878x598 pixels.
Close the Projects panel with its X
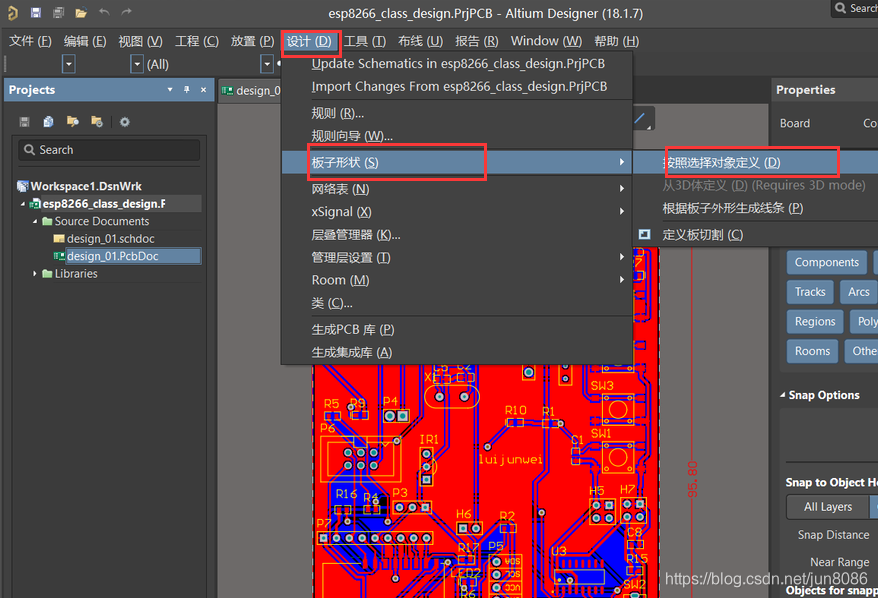203,90
